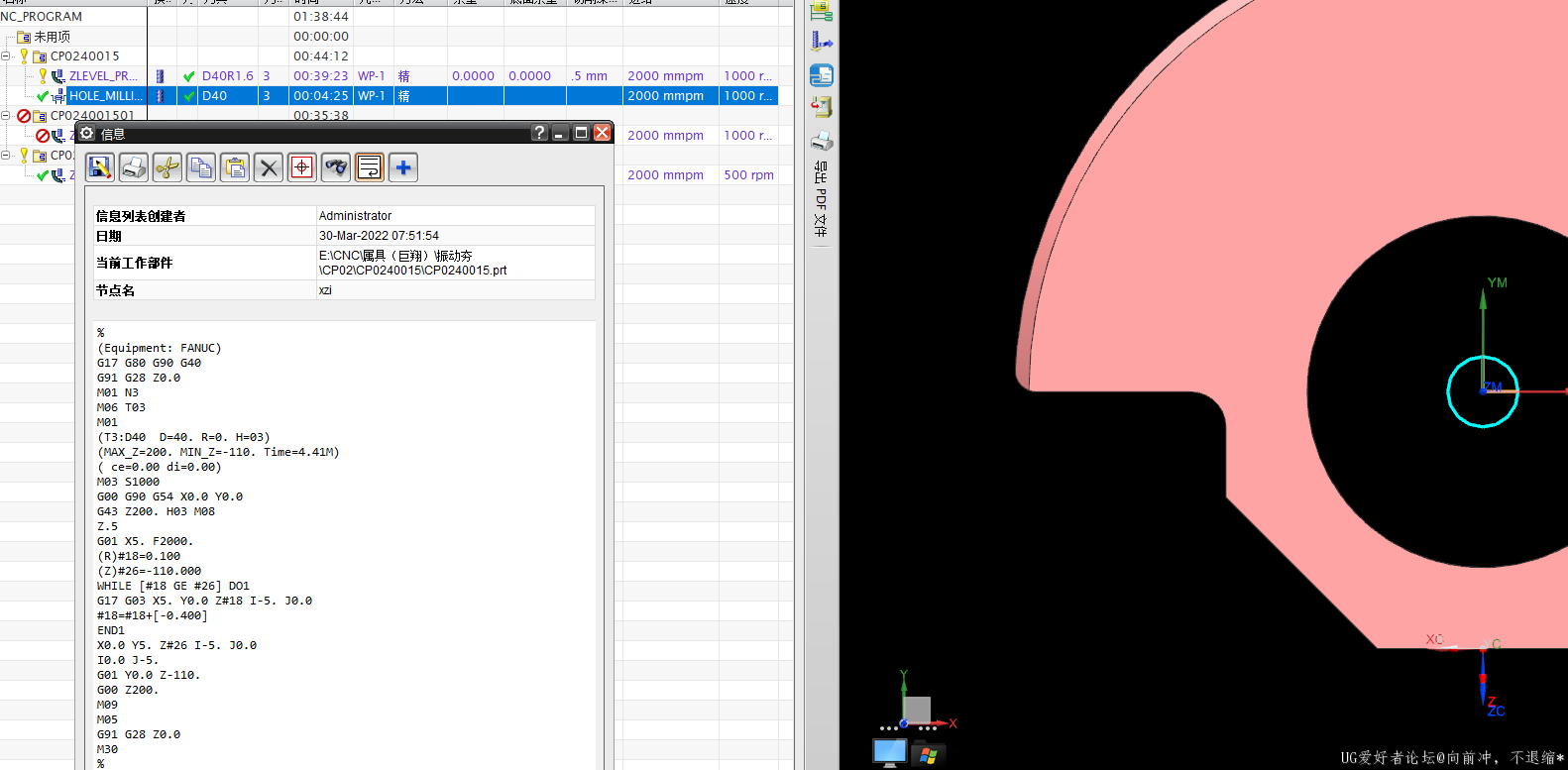The width and height of the screenshot is (1568, 770).
Task: Click the line WHILE [#18 GE #26] DO1
Action: pyautogui.click(x=173, y=586)
